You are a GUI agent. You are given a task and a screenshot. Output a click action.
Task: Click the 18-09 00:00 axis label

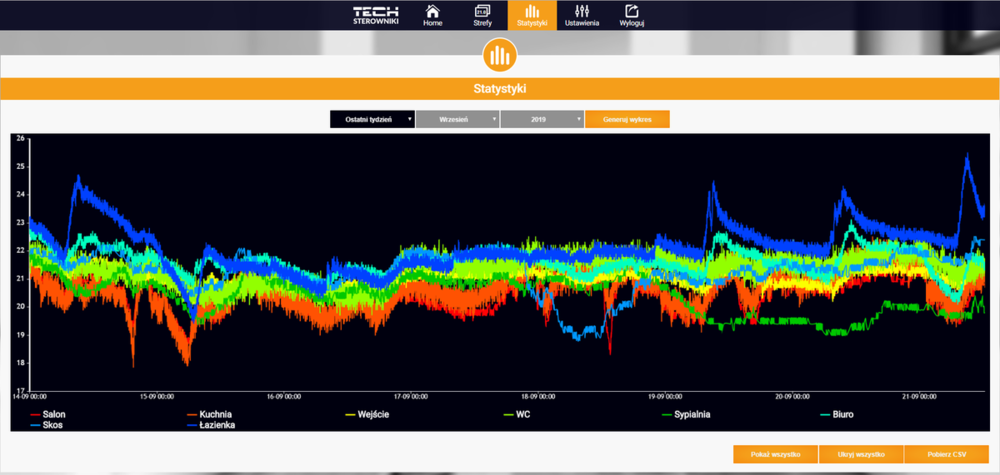pyautogui.click(x=535, y=396)
